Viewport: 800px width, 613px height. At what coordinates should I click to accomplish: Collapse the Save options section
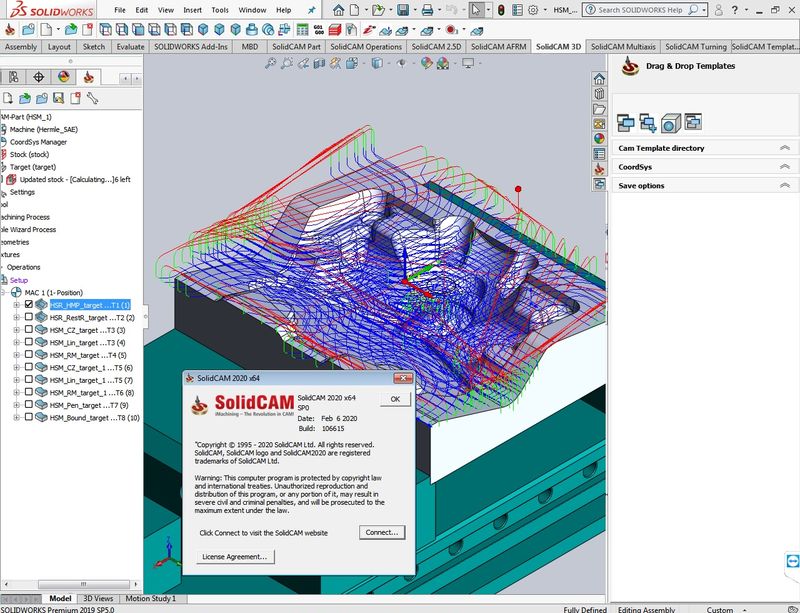[784, 186]
